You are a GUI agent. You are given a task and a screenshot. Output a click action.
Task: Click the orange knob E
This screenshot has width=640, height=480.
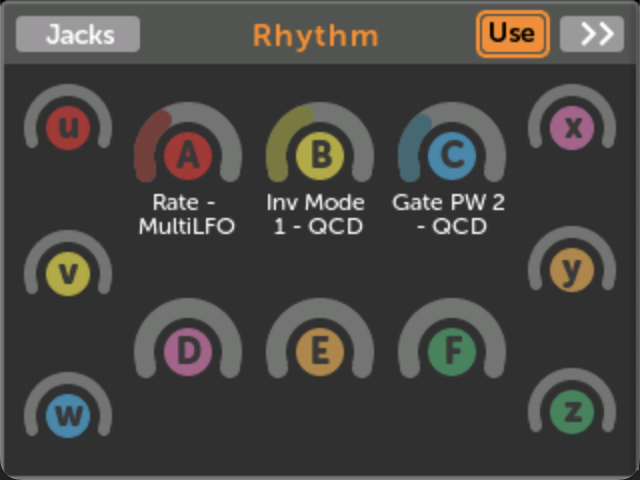tap(320, 352)
